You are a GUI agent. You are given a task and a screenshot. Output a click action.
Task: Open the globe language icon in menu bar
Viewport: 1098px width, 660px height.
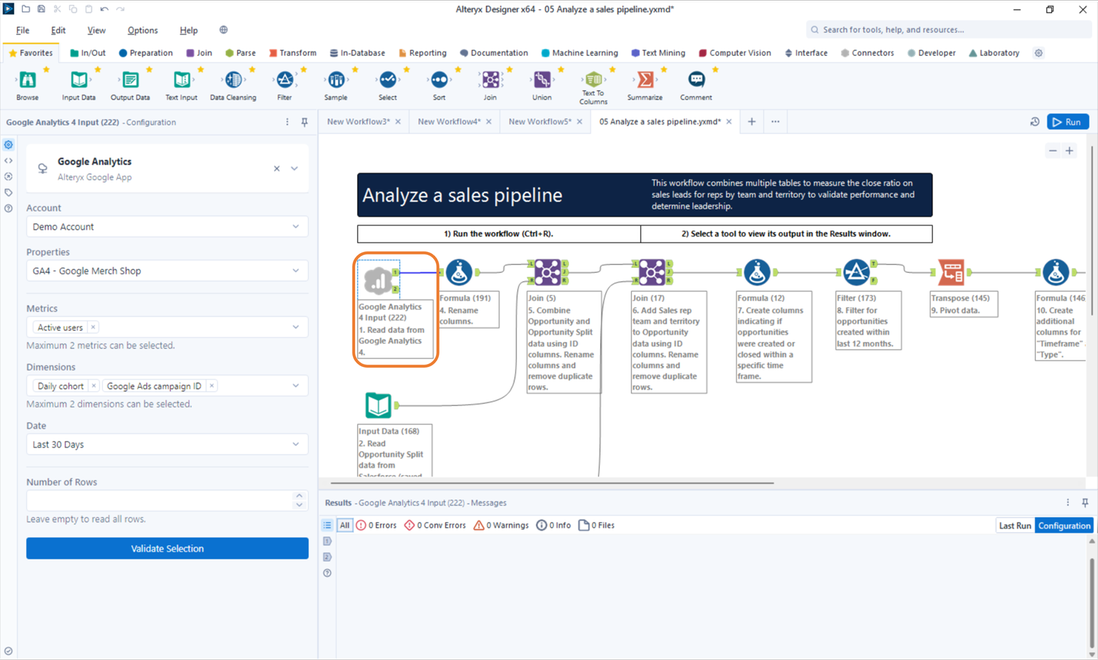point(223,30)
